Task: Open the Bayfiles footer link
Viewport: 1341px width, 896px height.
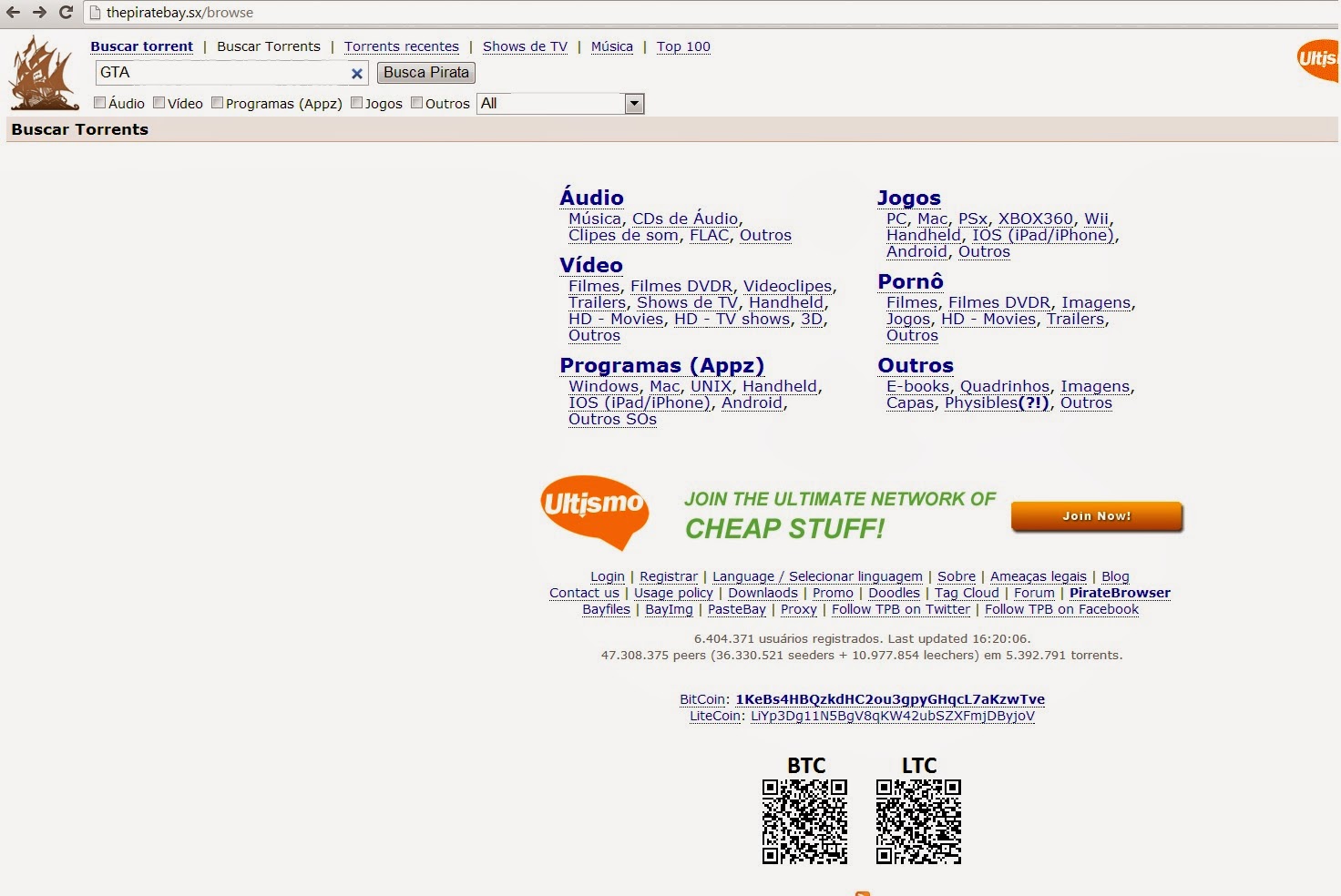Action: coord(606,609)
